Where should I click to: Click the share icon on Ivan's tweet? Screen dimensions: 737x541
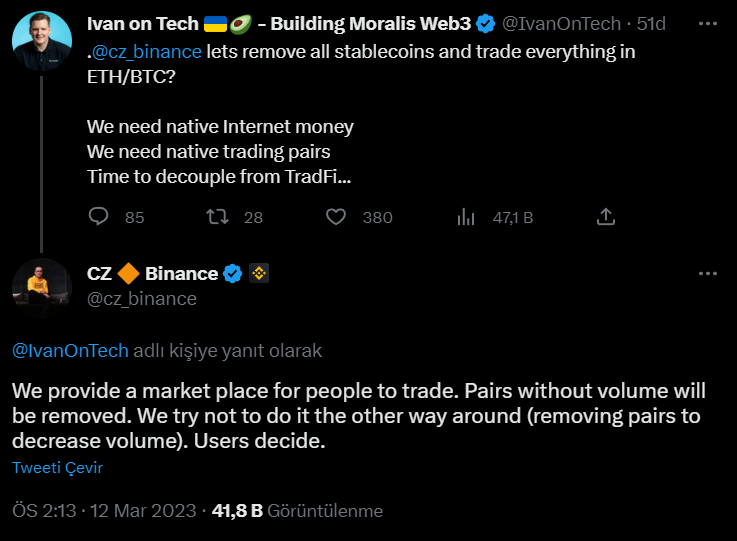coord(605,216)
